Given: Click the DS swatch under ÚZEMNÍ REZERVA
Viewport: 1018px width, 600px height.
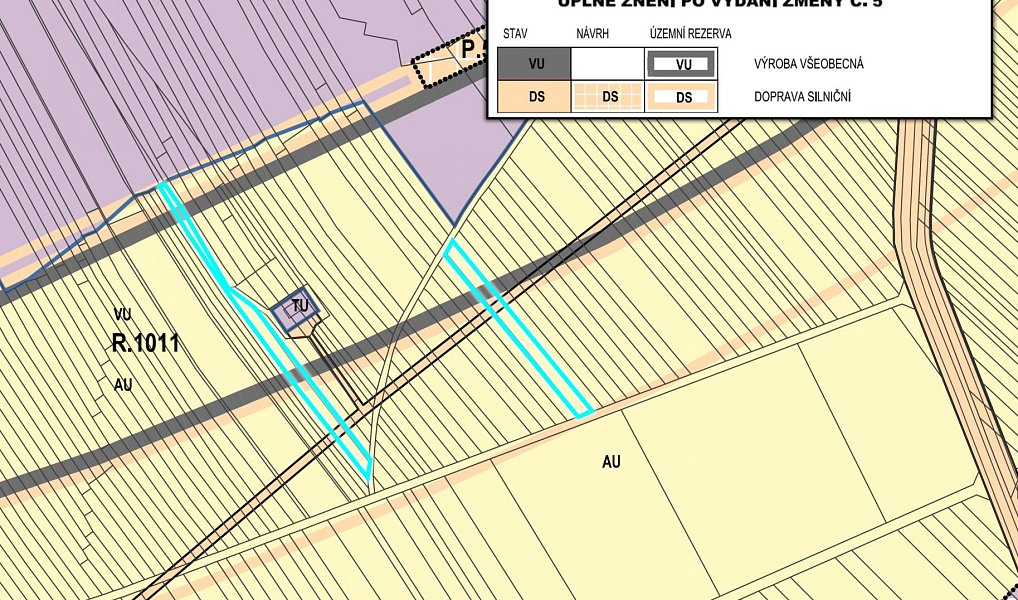Looking at the screenshot, I should pos(681,97).
